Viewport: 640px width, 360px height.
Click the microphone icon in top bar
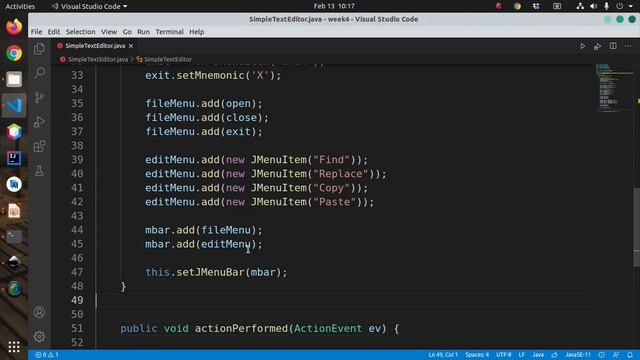point(607,6)
